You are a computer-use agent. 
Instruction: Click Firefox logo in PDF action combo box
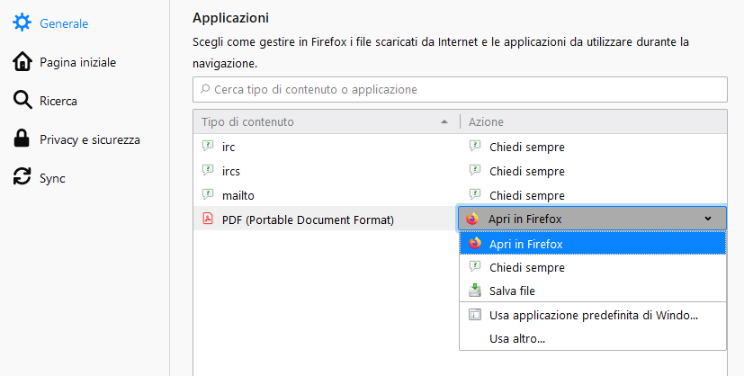(472, 219)
